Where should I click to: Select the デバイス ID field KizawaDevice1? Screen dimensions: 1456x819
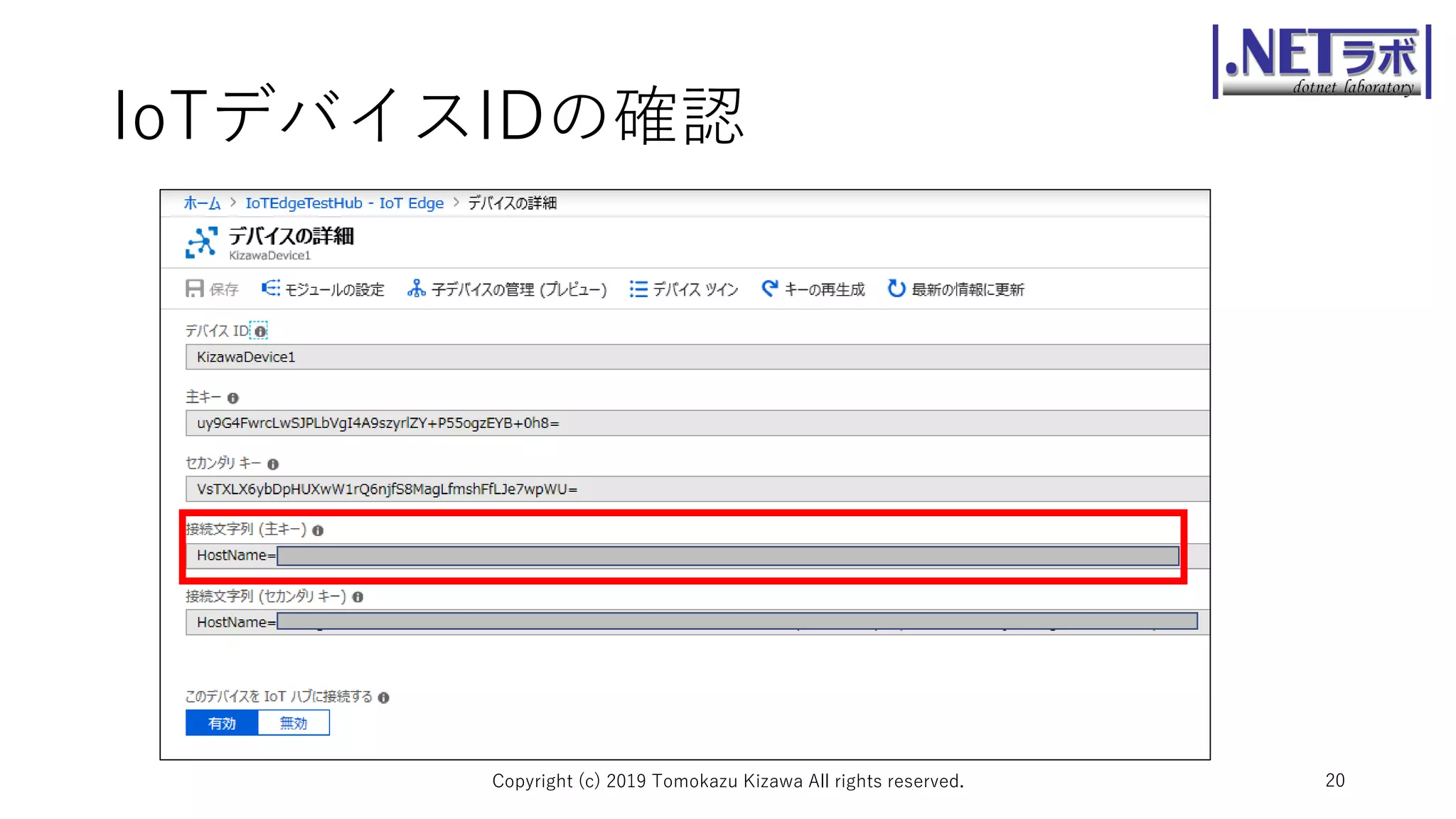[x=697, y=357]
